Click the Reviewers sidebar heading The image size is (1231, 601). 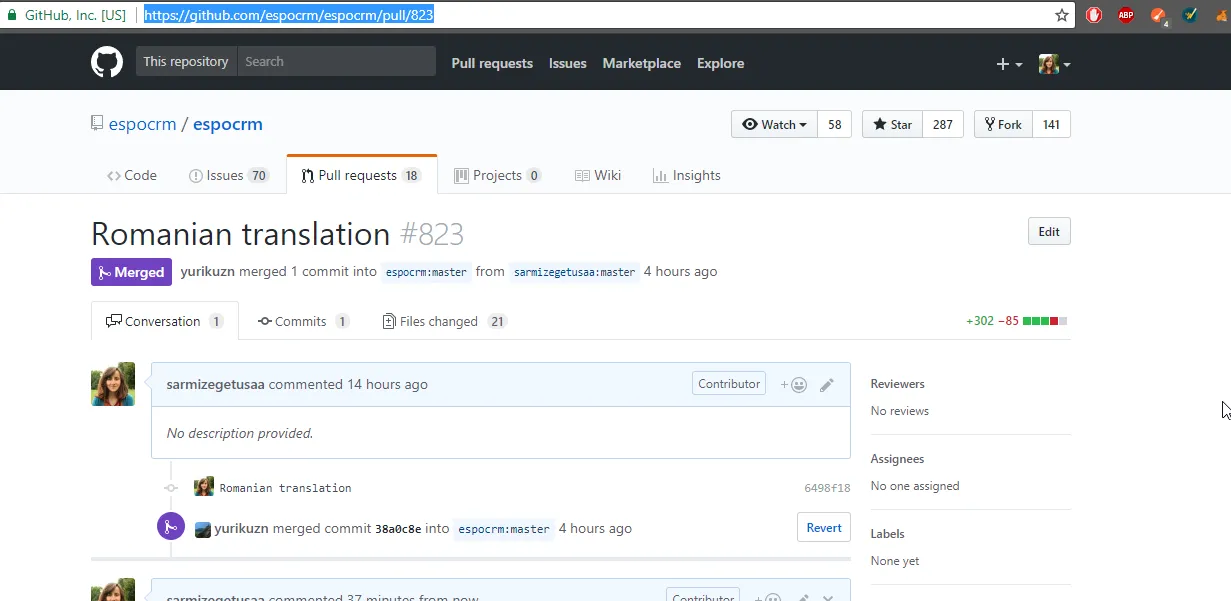897,384
